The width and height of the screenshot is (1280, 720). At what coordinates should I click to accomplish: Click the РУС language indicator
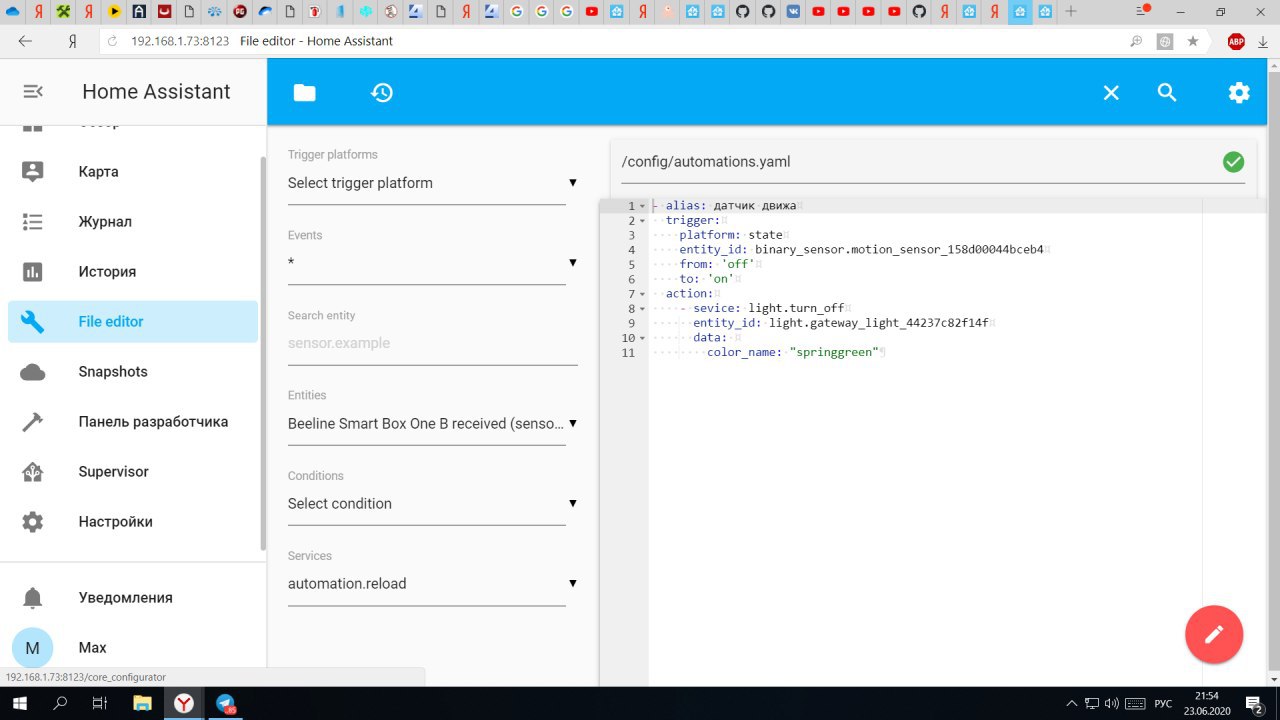1163,704
